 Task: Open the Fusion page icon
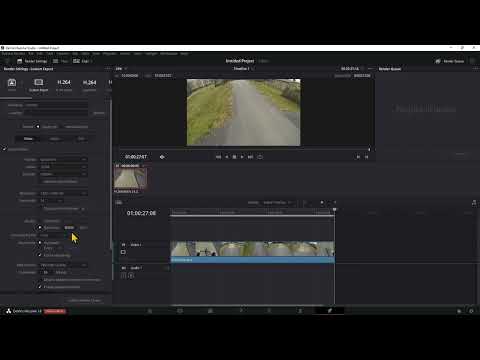click(241, 311)
